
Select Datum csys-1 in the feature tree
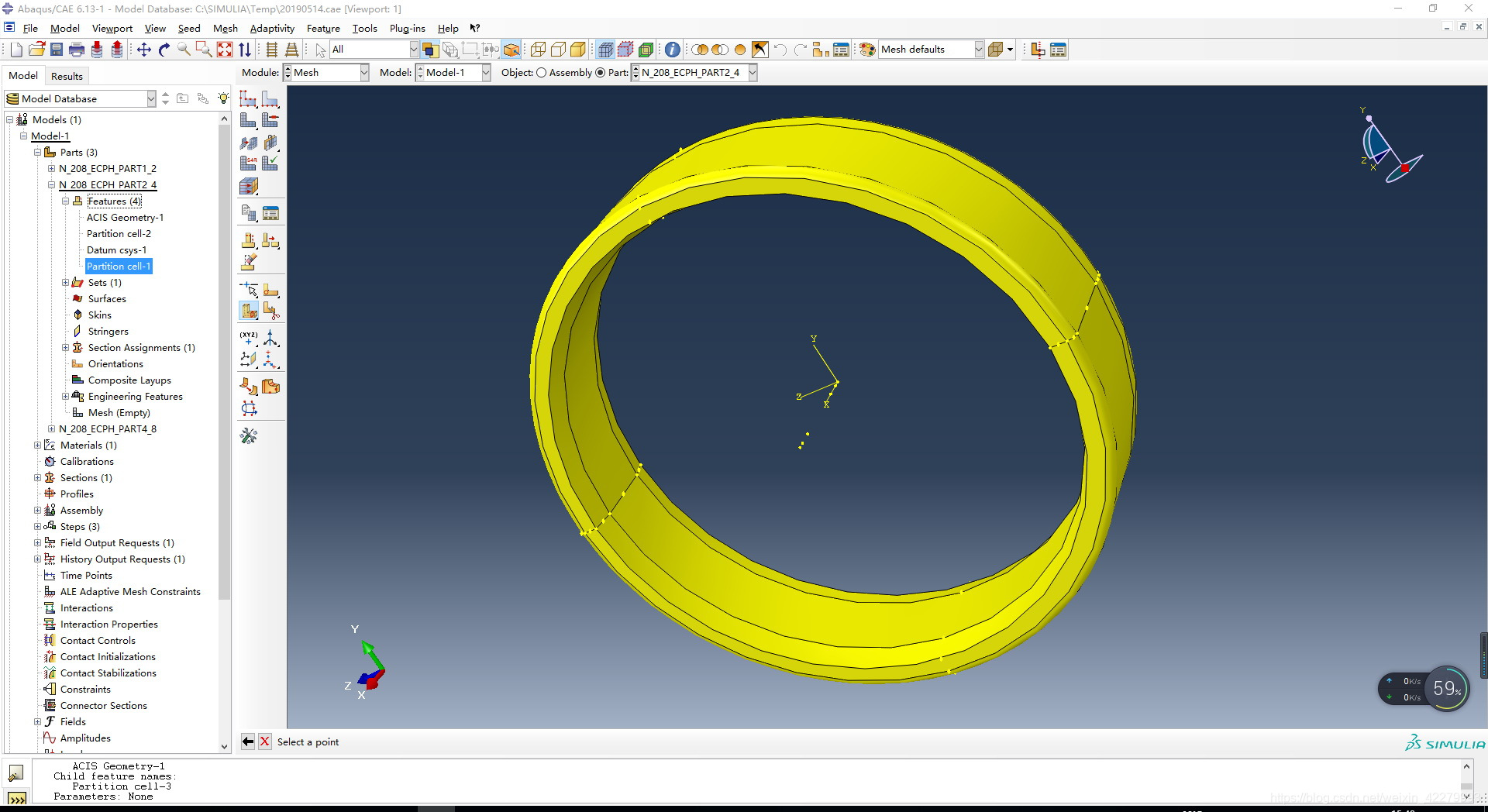pyautogui.click(x=116, y=250)
